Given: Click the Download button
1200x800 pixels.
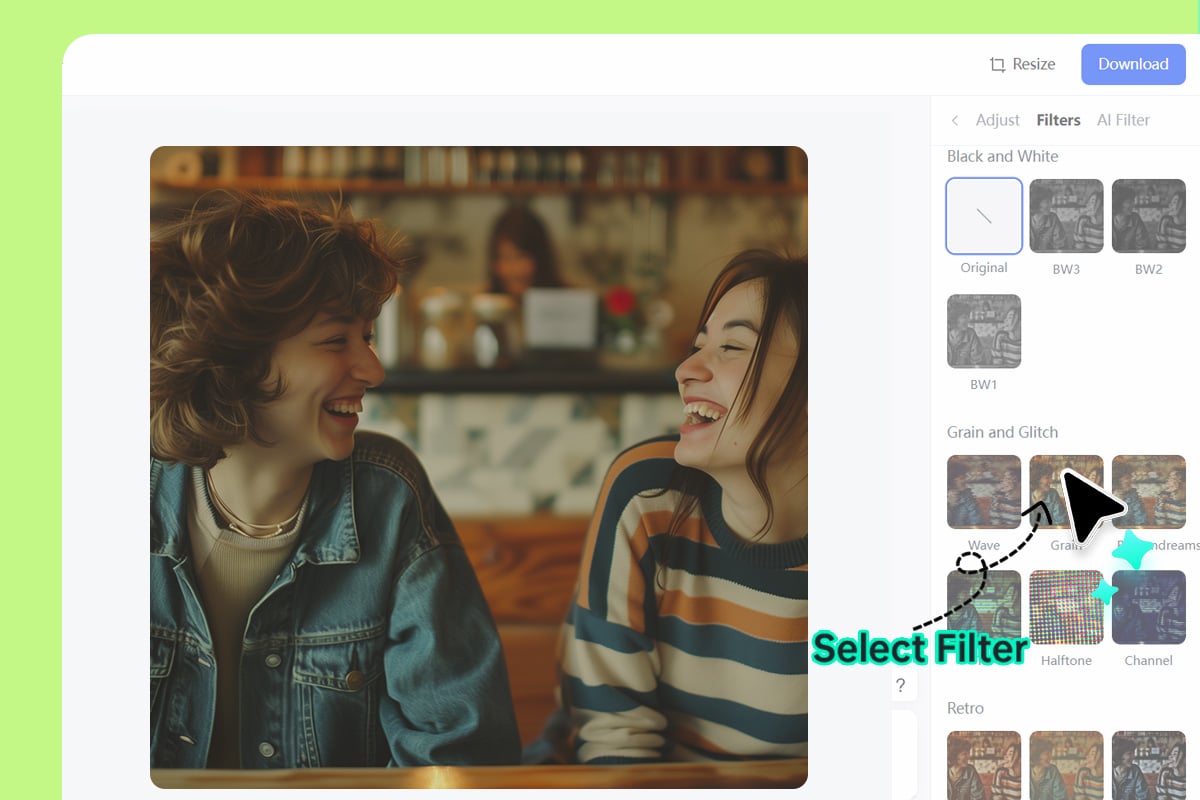Looking at the screenshot, I should point(1133,64).
